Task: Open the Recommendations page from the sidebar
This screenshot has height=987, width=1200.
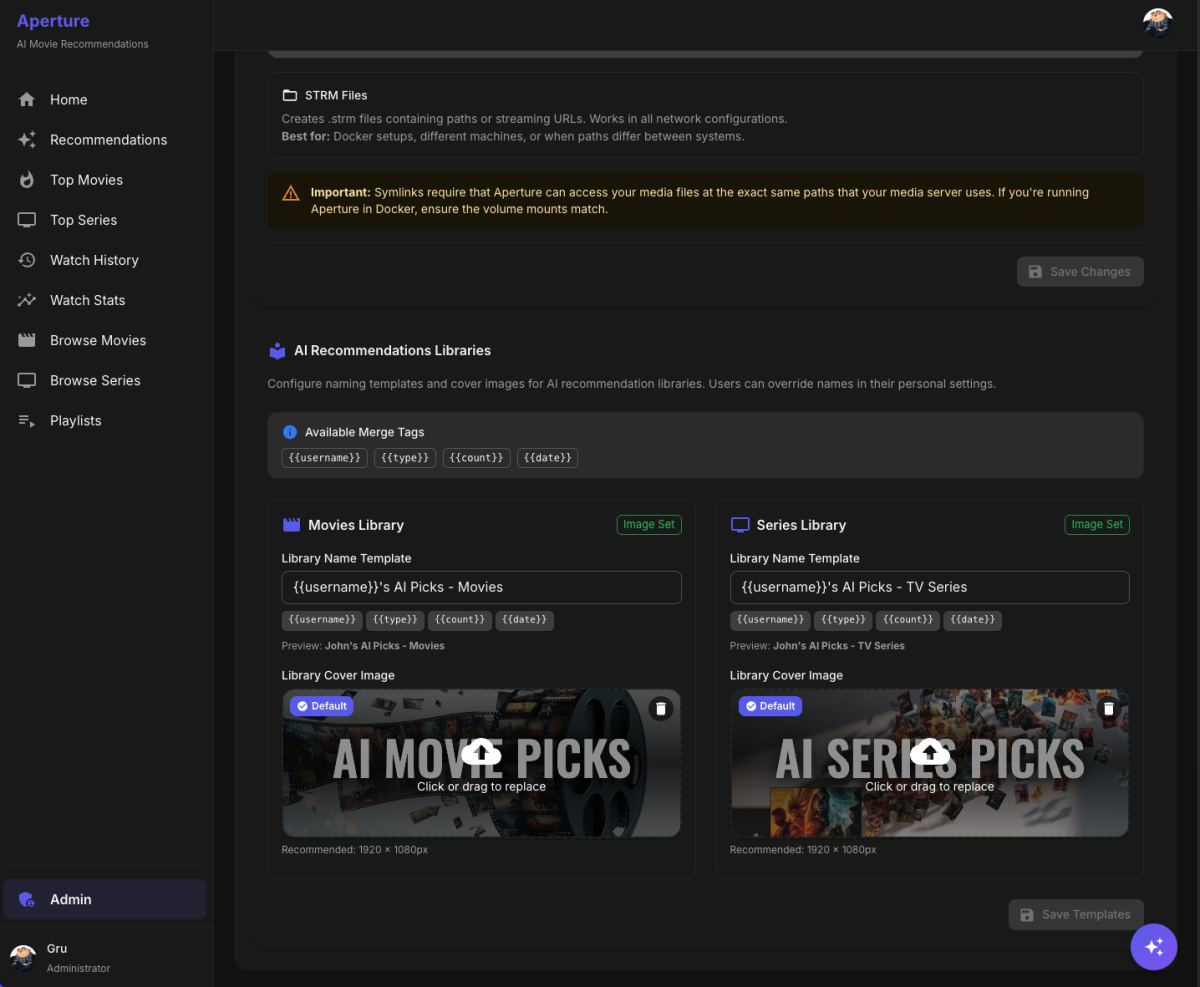Action: point(108,140)
